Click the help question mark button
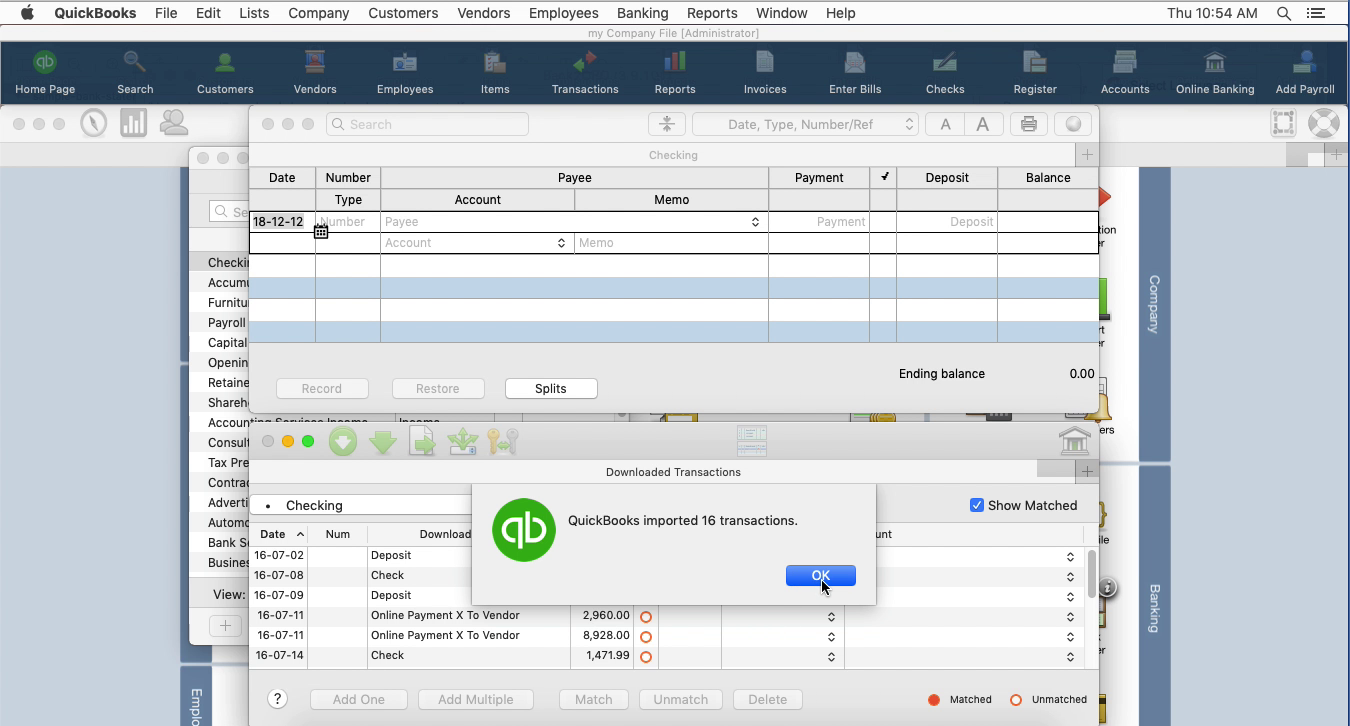The image size is (1350, 726). tap(278, 699)
